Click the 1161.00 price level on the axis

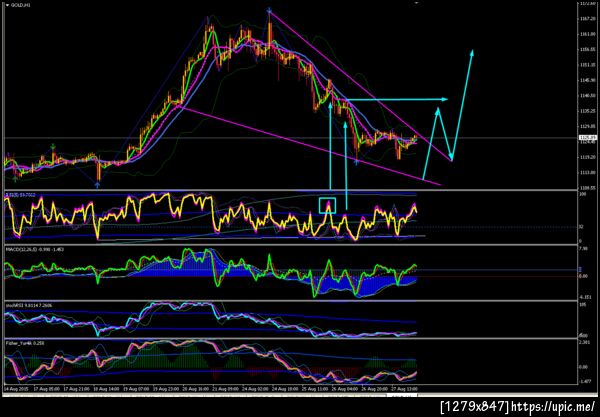587,34
